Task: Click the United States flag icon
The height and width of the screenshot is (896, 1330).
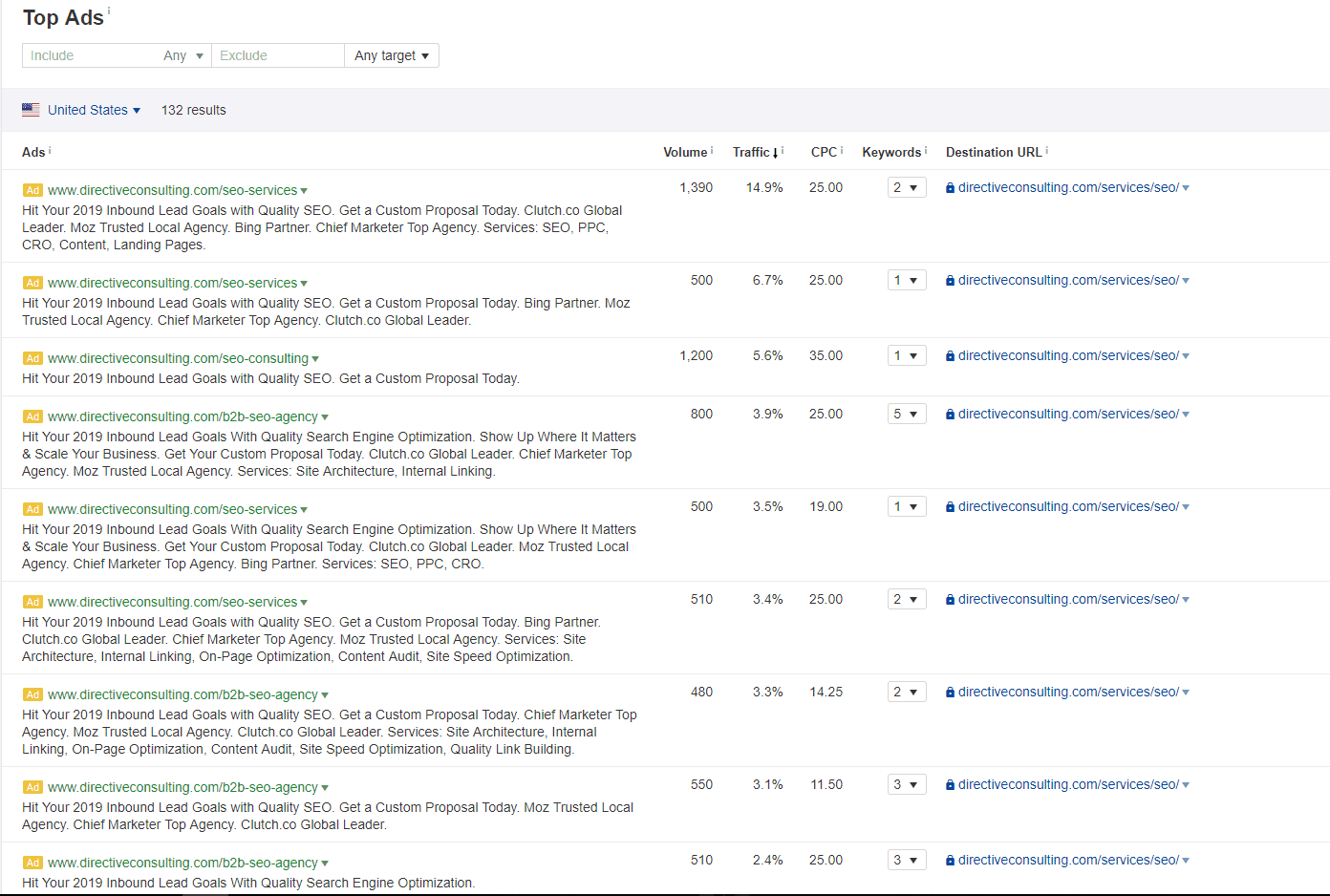Action: [31, 109]
